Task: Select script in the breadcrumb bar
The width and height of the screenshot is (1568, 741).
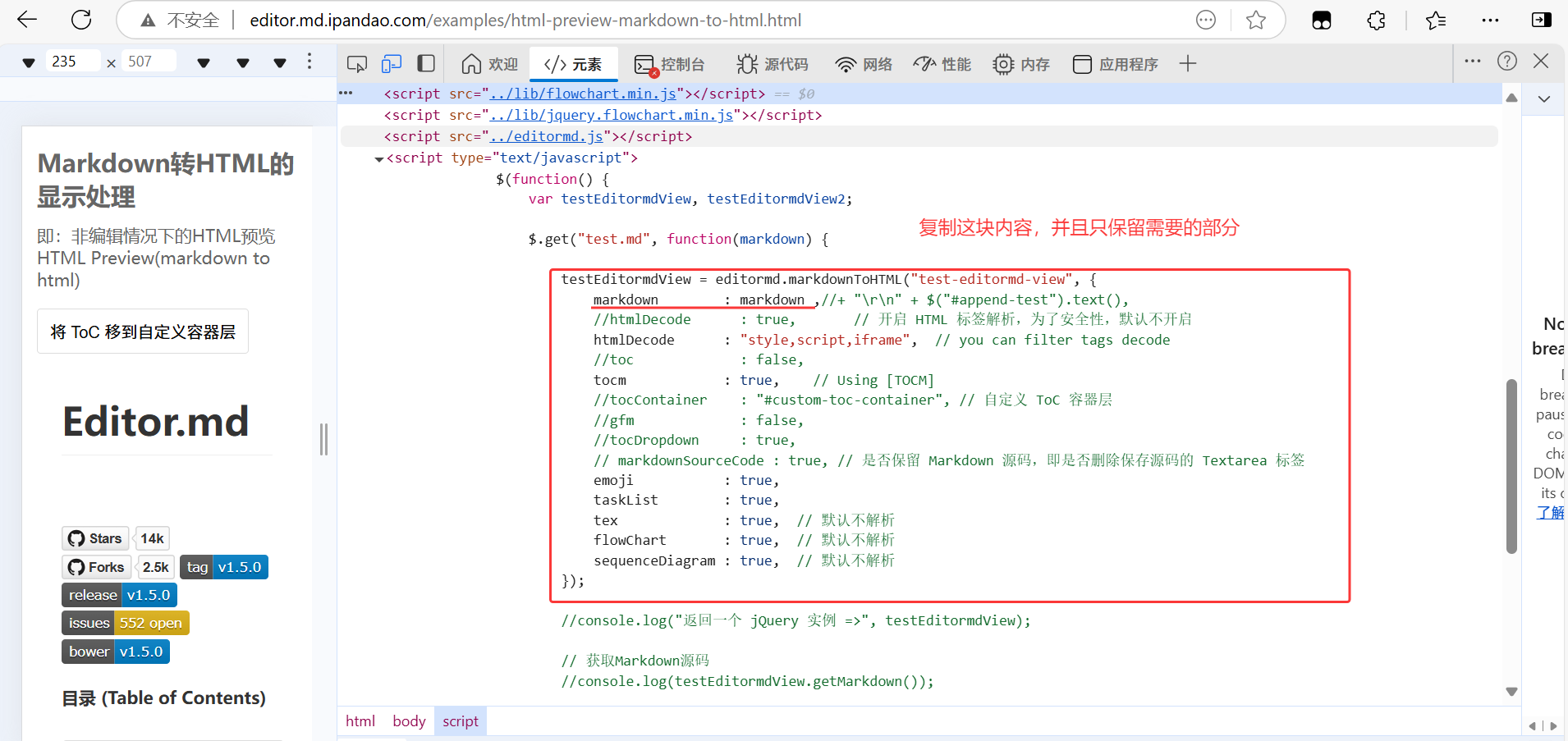Action: click(x=461, y=721)
